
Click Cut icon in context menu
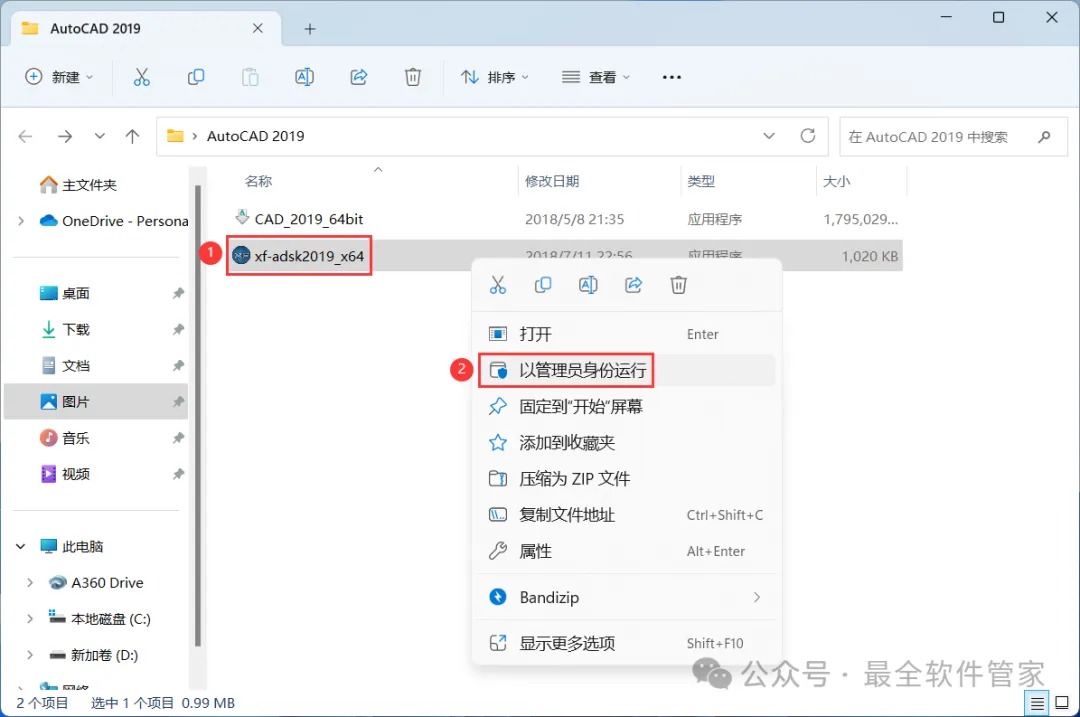click(x=498, y=285)
